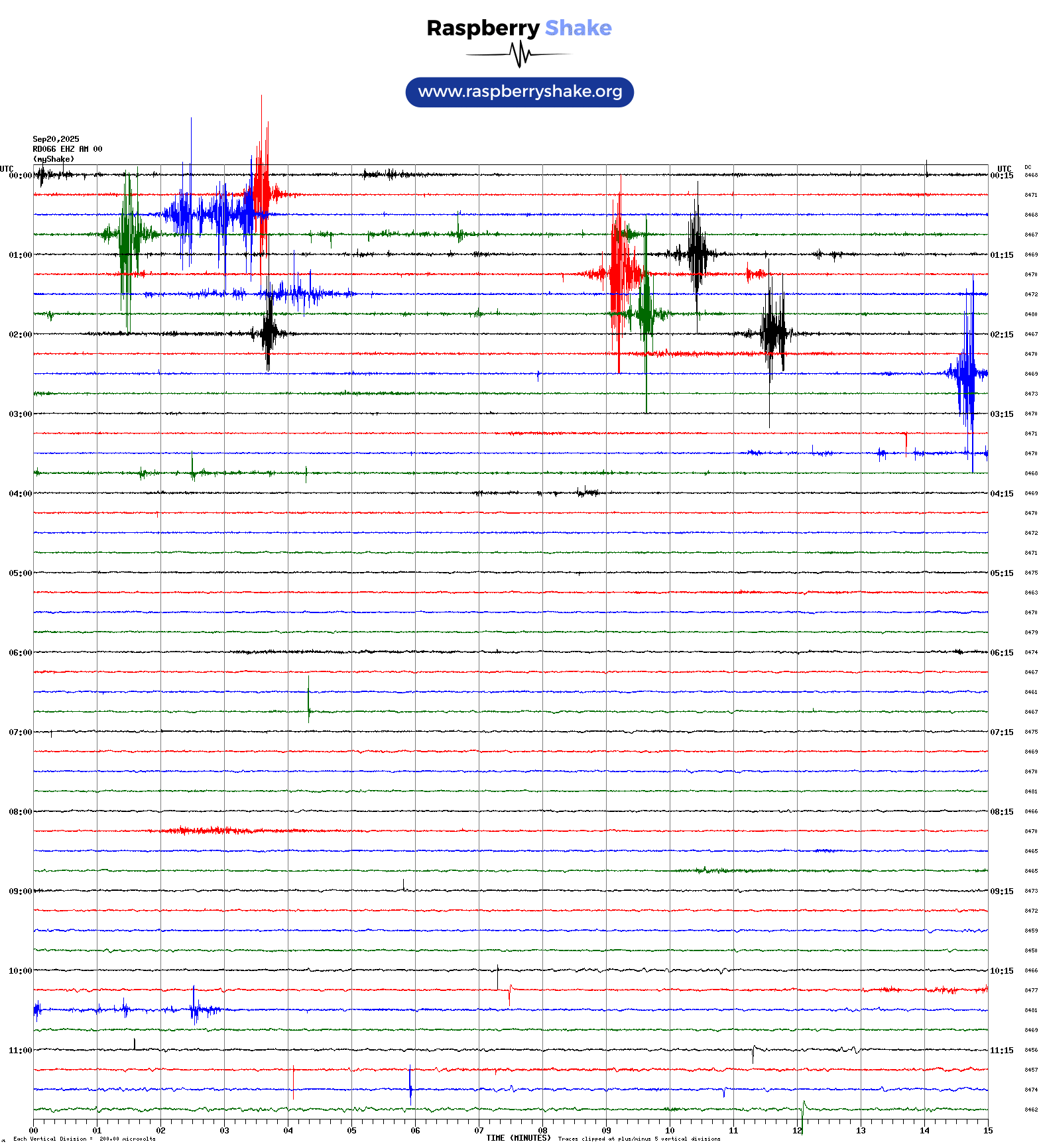Click the black seismic burst on the 02:00 trace near minute 11
Image resolution: width=1041 pixels, height=1148 pixels.
772,333
